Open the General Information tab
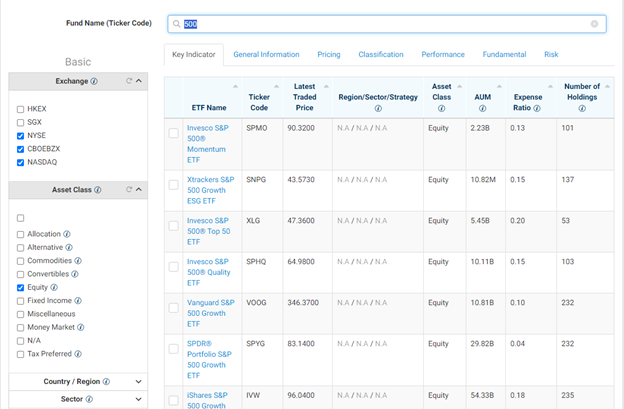624x409 pixels. click(266, 55)
